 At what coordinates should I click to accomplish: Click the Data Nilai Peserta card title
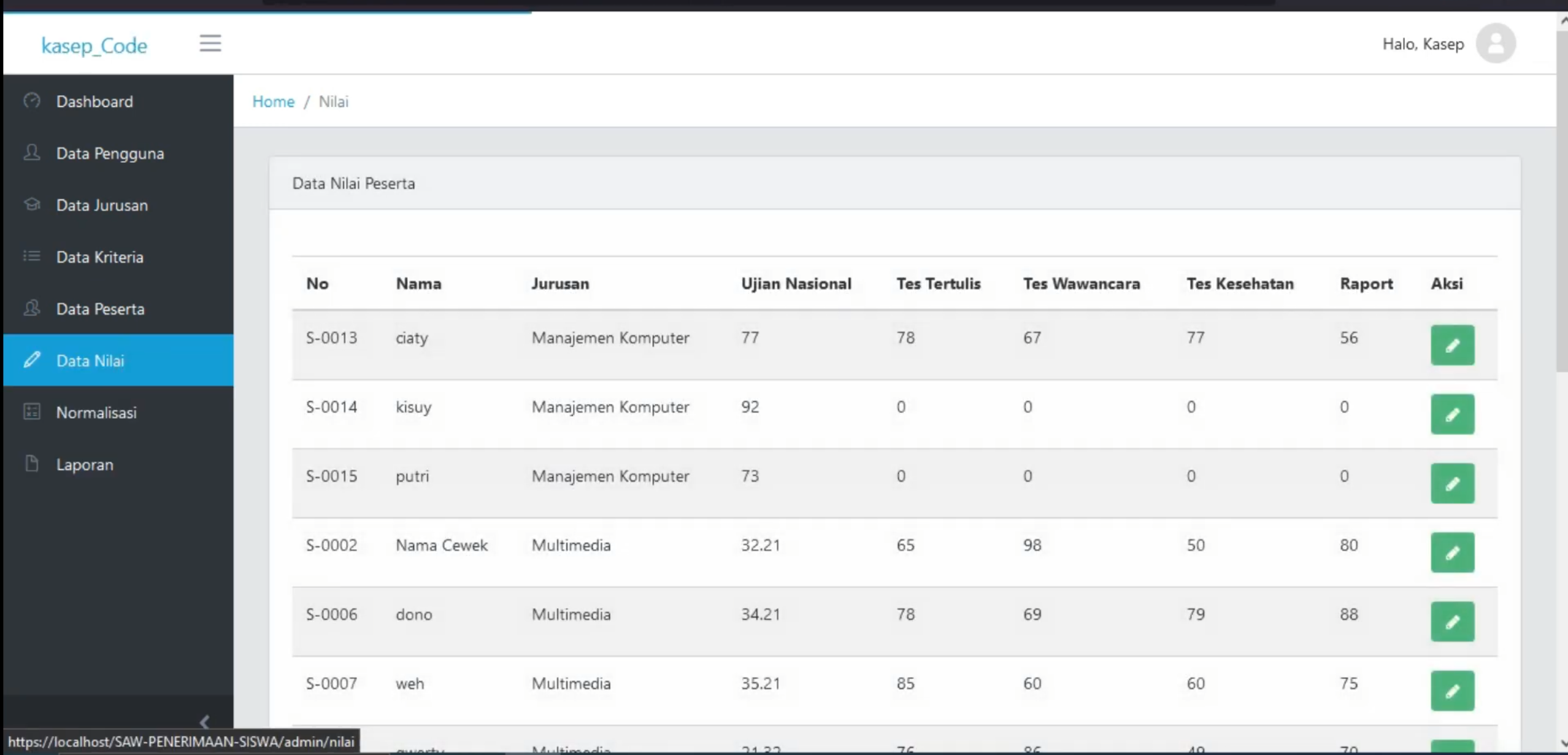click(x=353, y=184)
